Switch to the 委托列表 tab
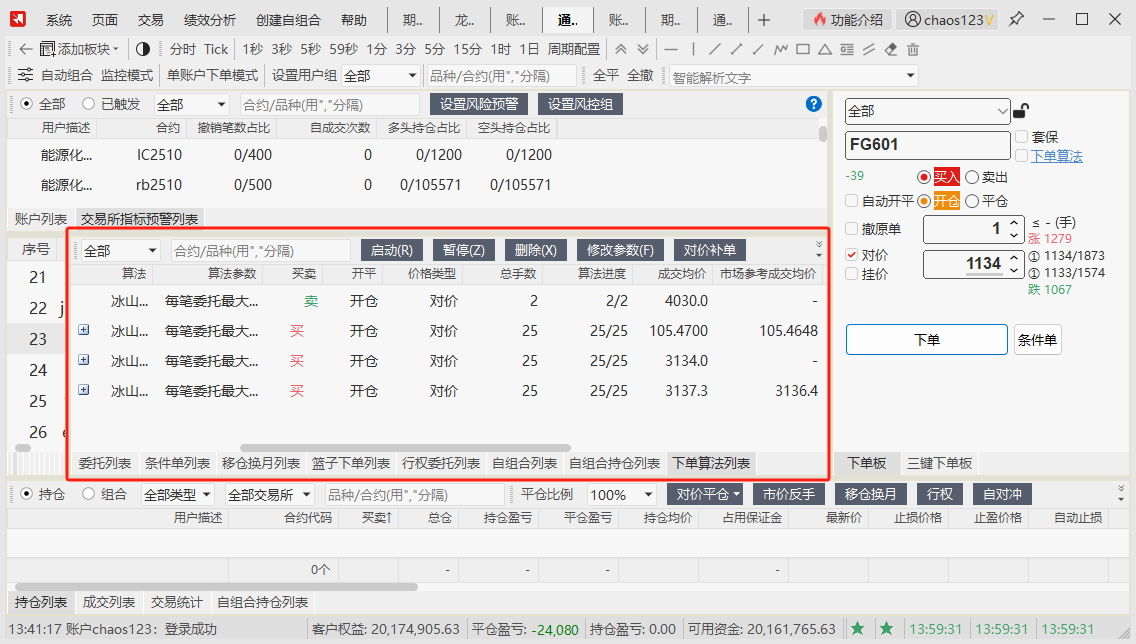 tap(105, 463)
